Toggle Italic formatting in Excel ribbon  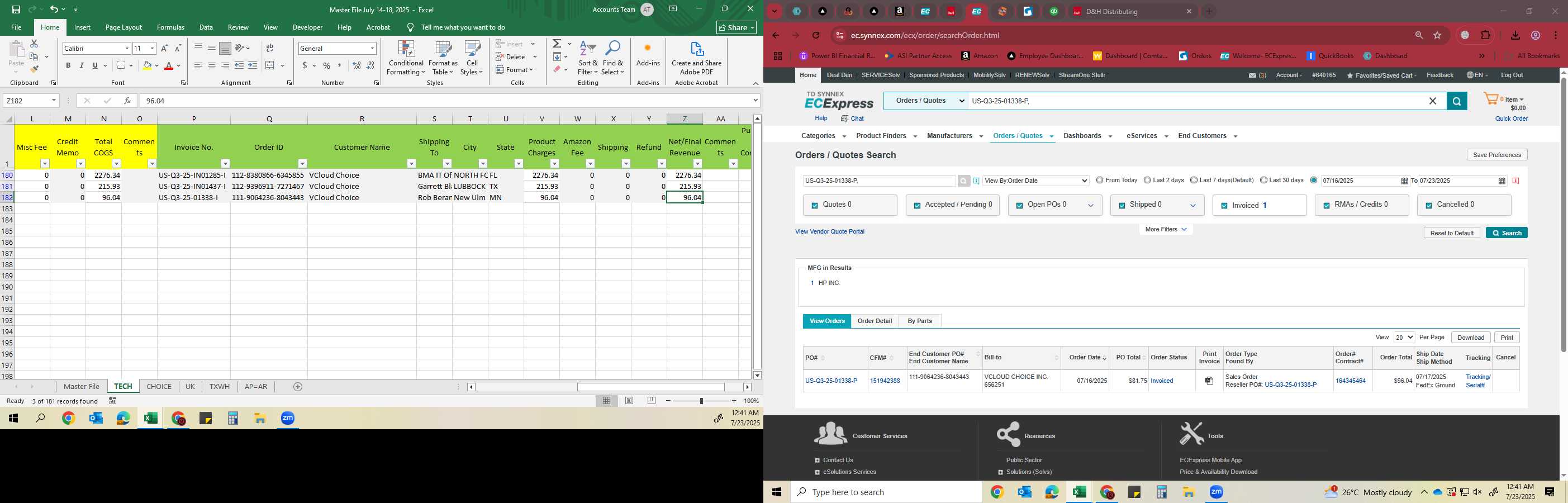pyautogui.click(x=82, y=65)
